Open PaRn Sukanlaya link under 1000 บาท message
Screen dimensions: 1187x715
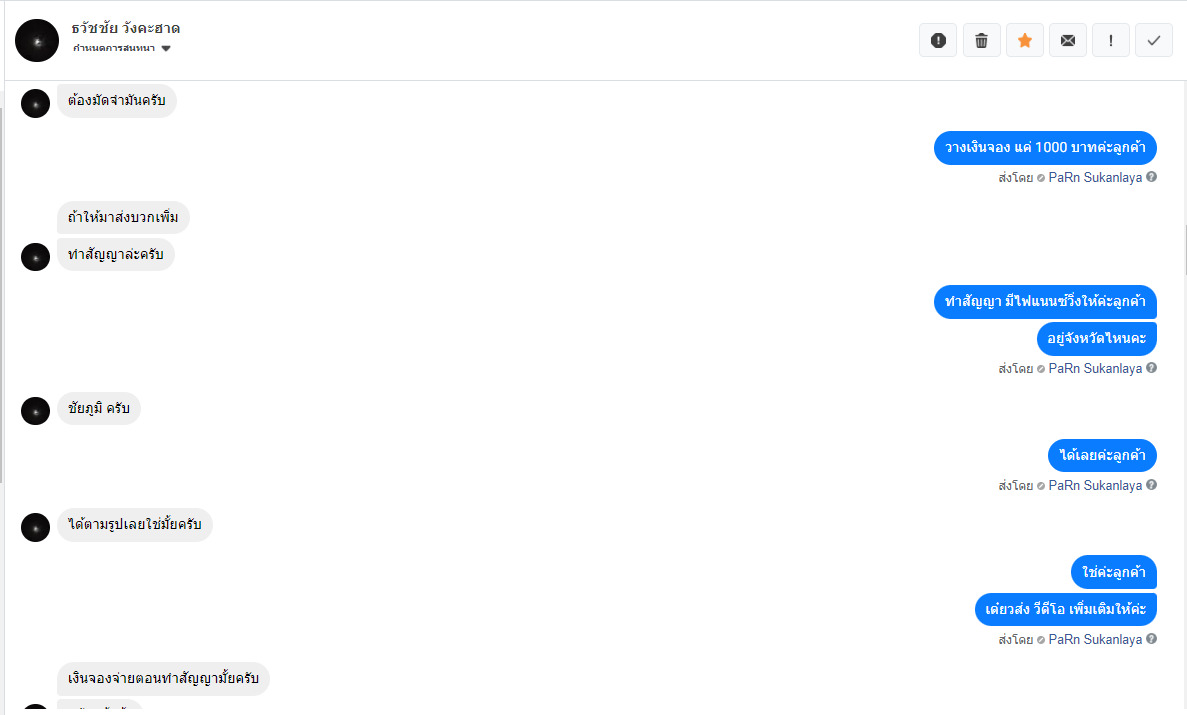[x=1095, y=178]
